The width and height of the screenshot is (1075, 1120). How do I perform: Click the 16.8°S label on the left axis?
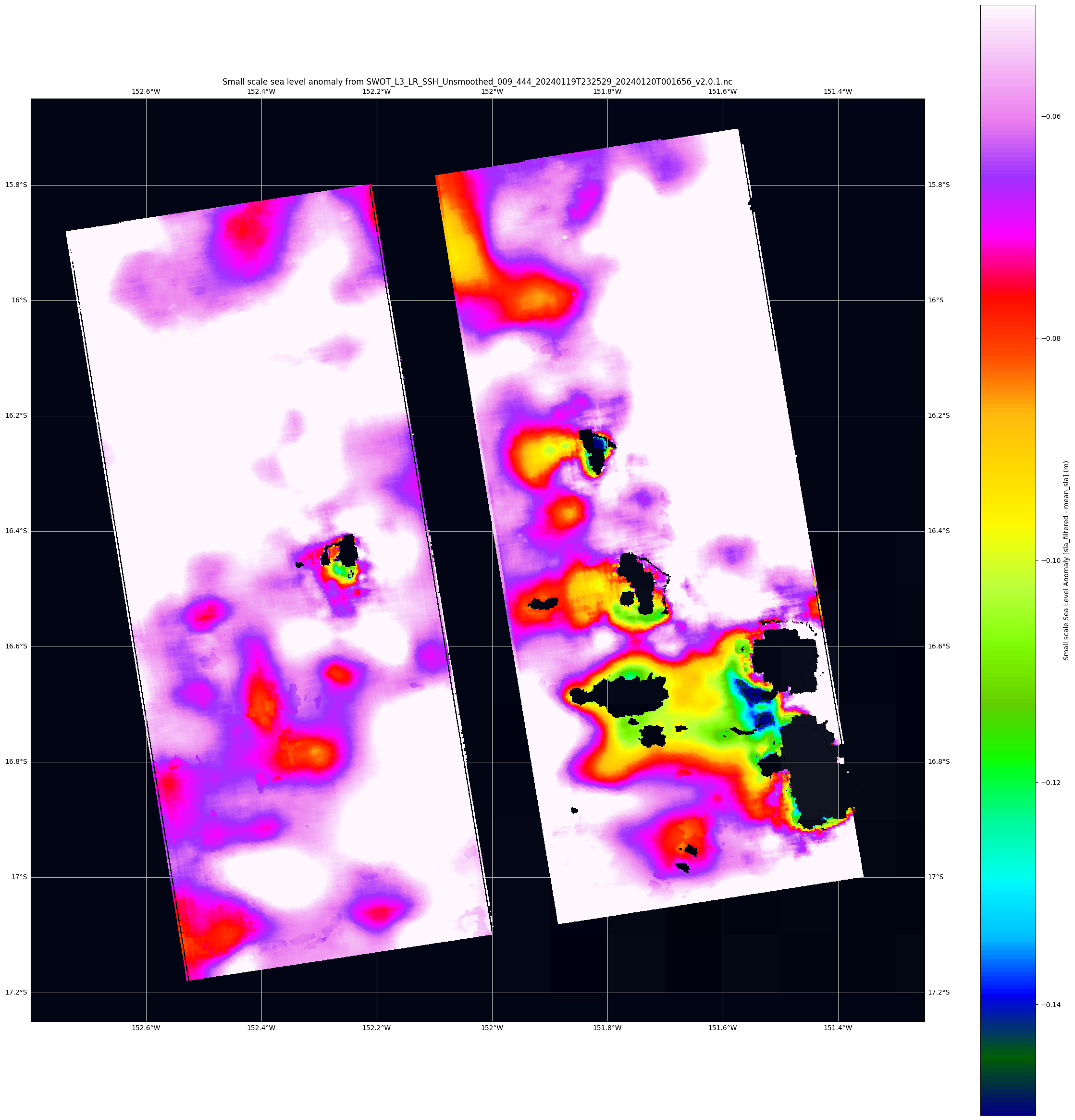point(16,762)
